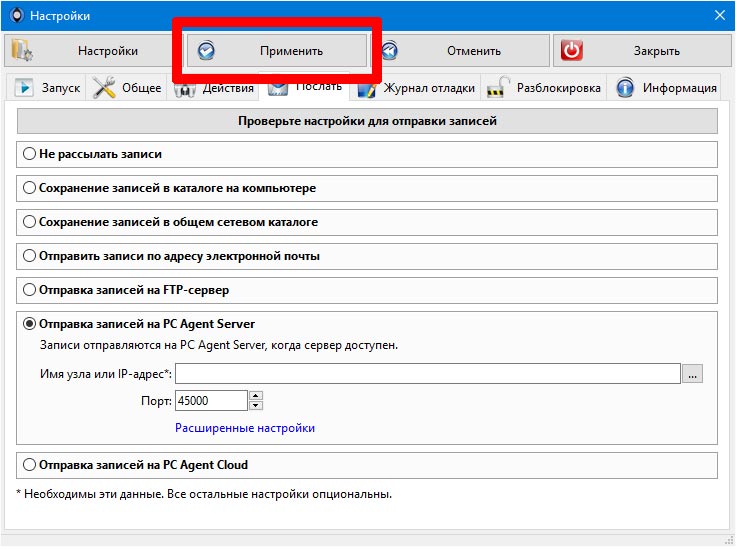
Task: Click the Отменить rewind arrow icon
Action: [x=390, y=51]
